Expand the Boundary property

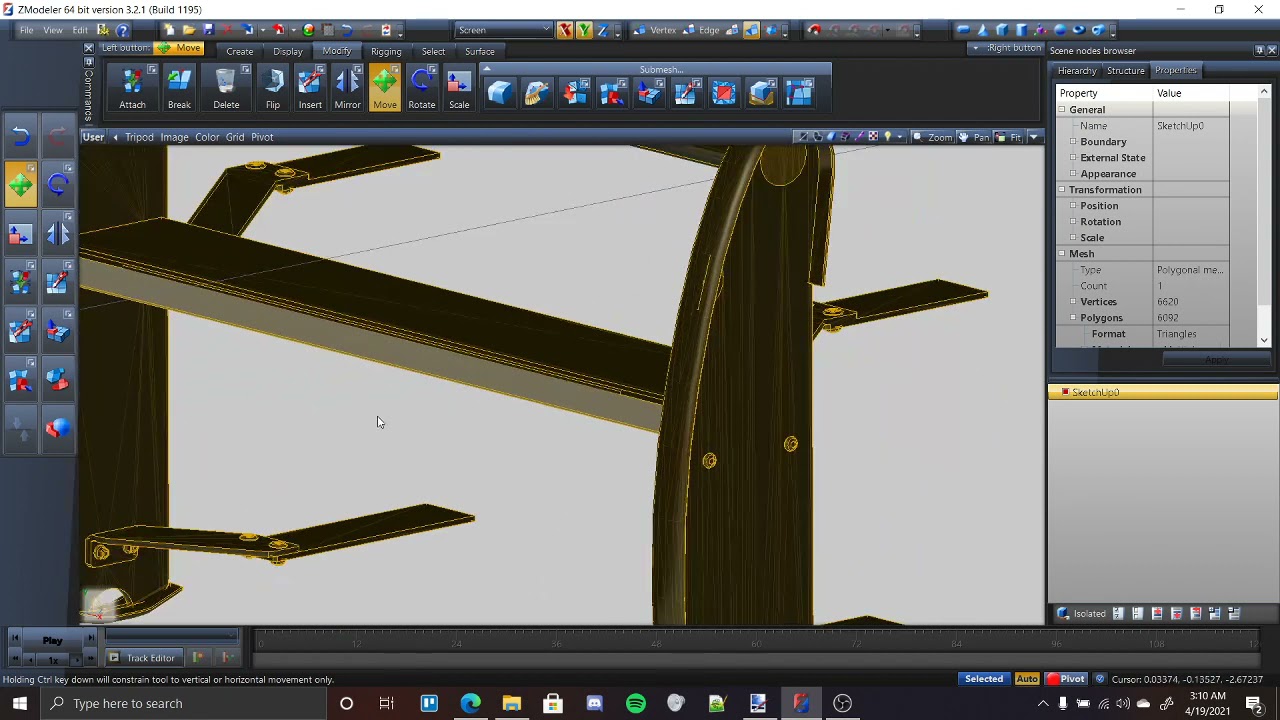1074,142
